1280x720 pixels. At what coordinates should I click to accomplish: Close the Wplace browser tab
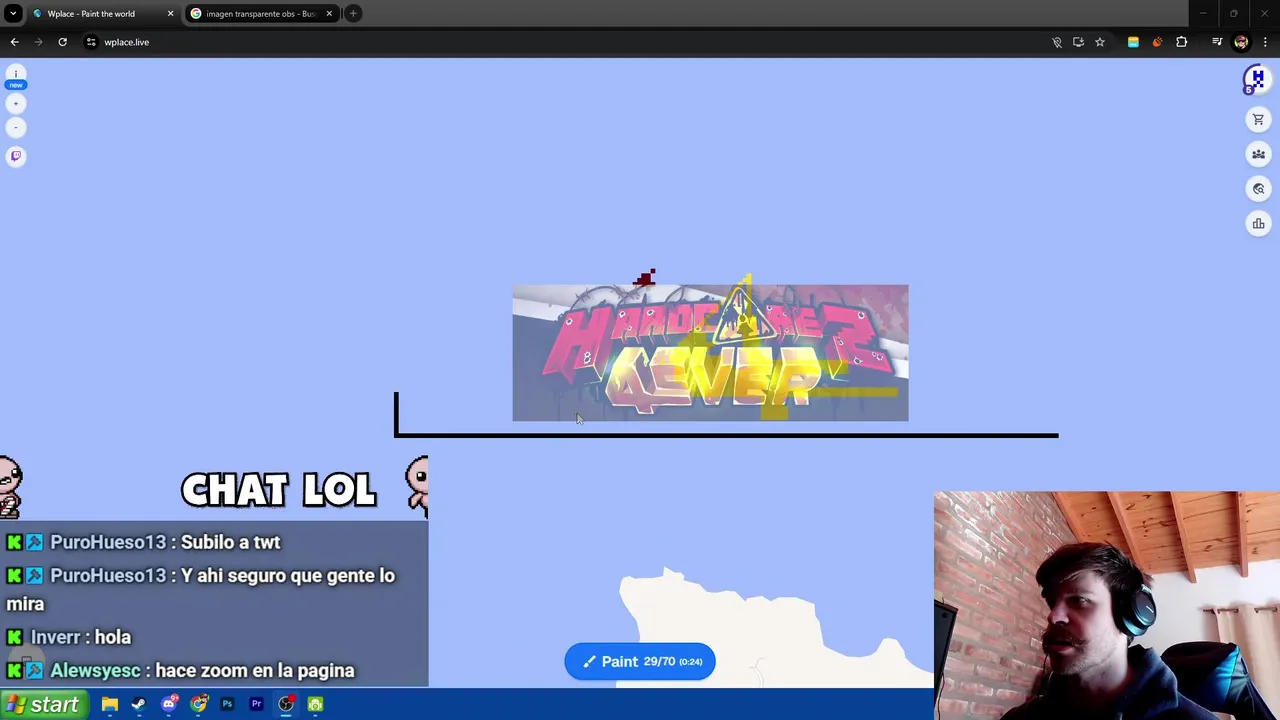(170, 14)
